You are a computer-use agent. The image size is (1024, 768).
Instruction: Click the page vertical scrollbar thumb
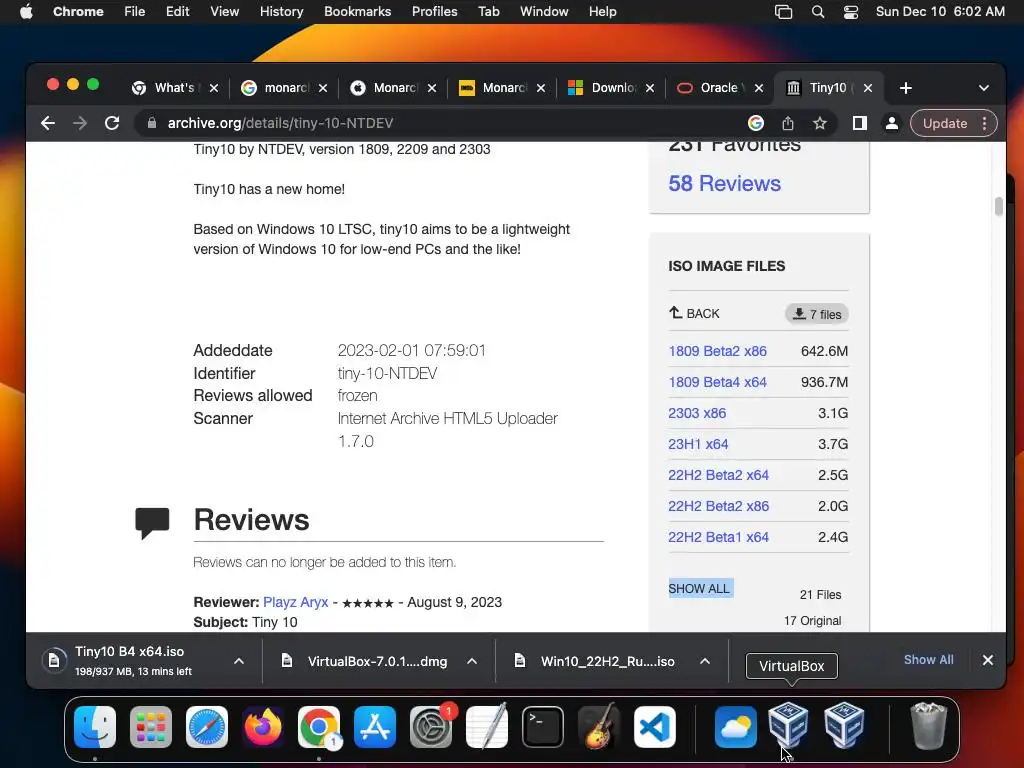998,206
